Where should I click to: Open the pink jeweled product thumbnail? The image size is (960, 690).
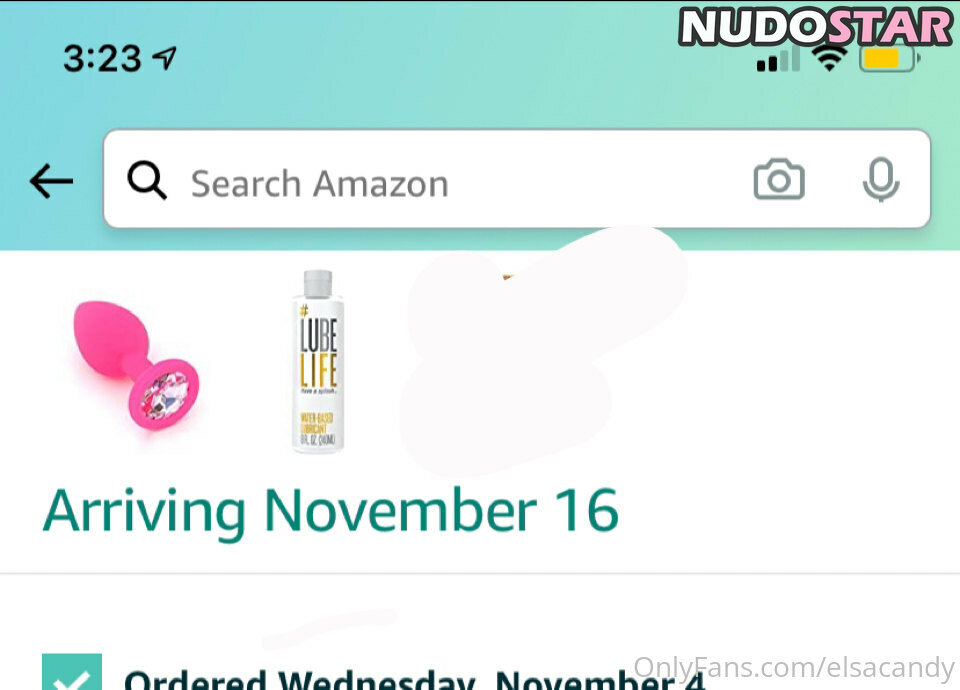[x=136, y=365]
